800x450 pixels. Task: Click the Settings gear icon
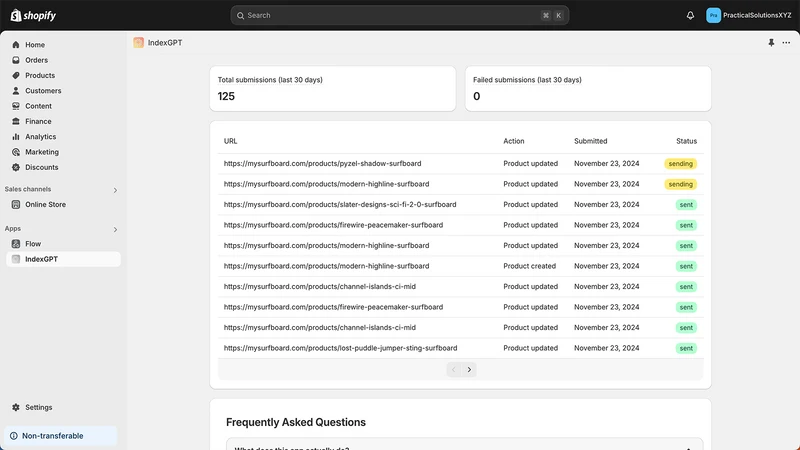coord(16,407)
